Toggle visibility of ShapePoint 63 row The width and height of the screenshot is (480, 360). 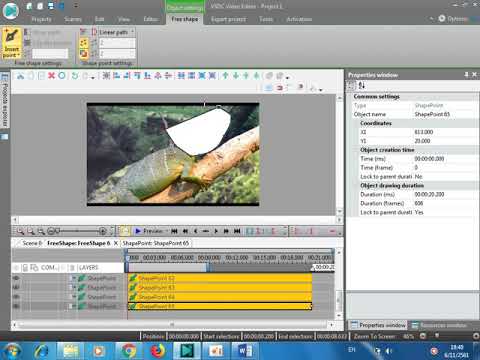(x=16, y=287)
